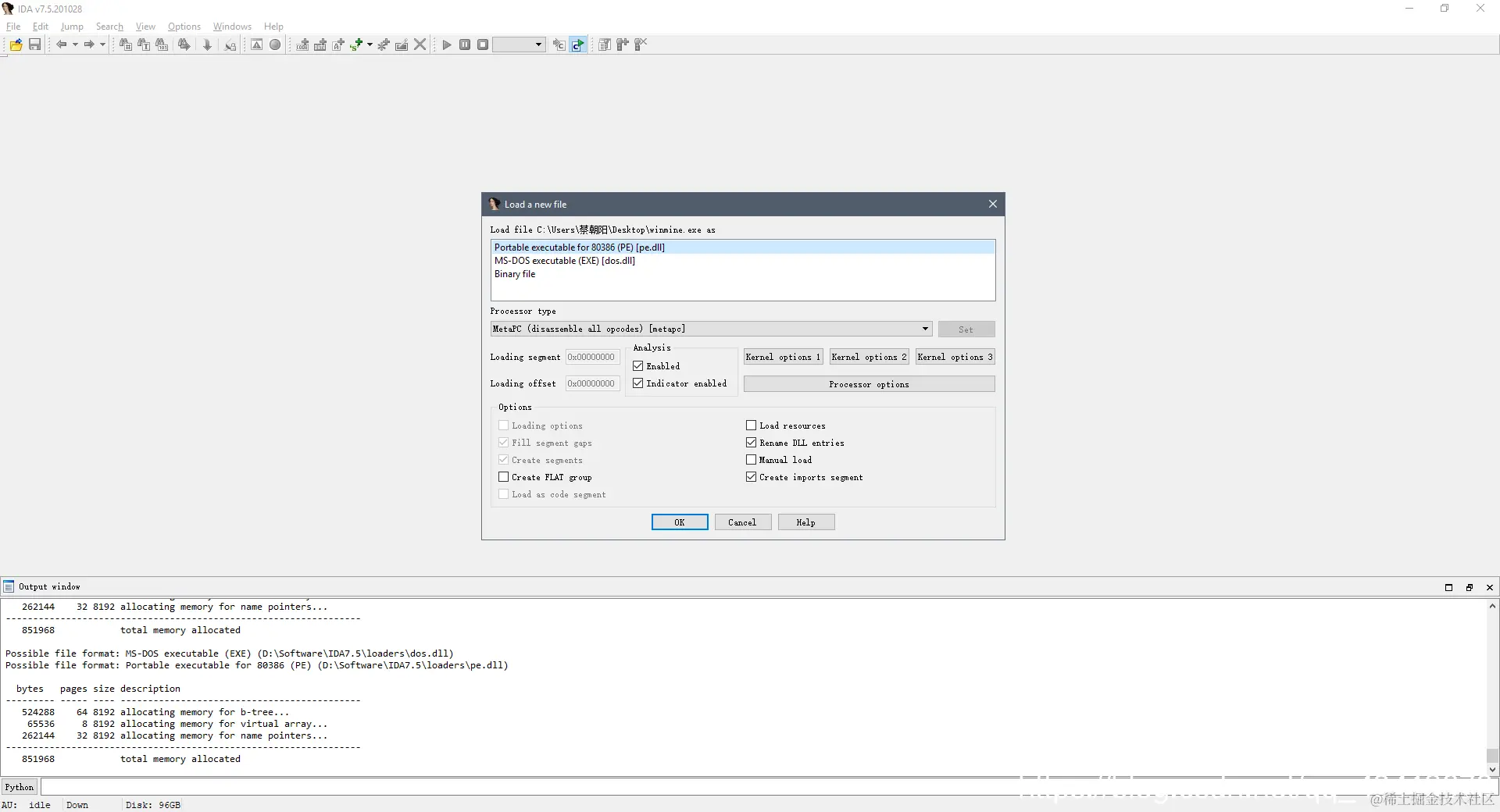Image resolution: width=1500 pixels, height=812 pixels.
Task: Click the green plus structure icon
Action: (x=356, y=45)
